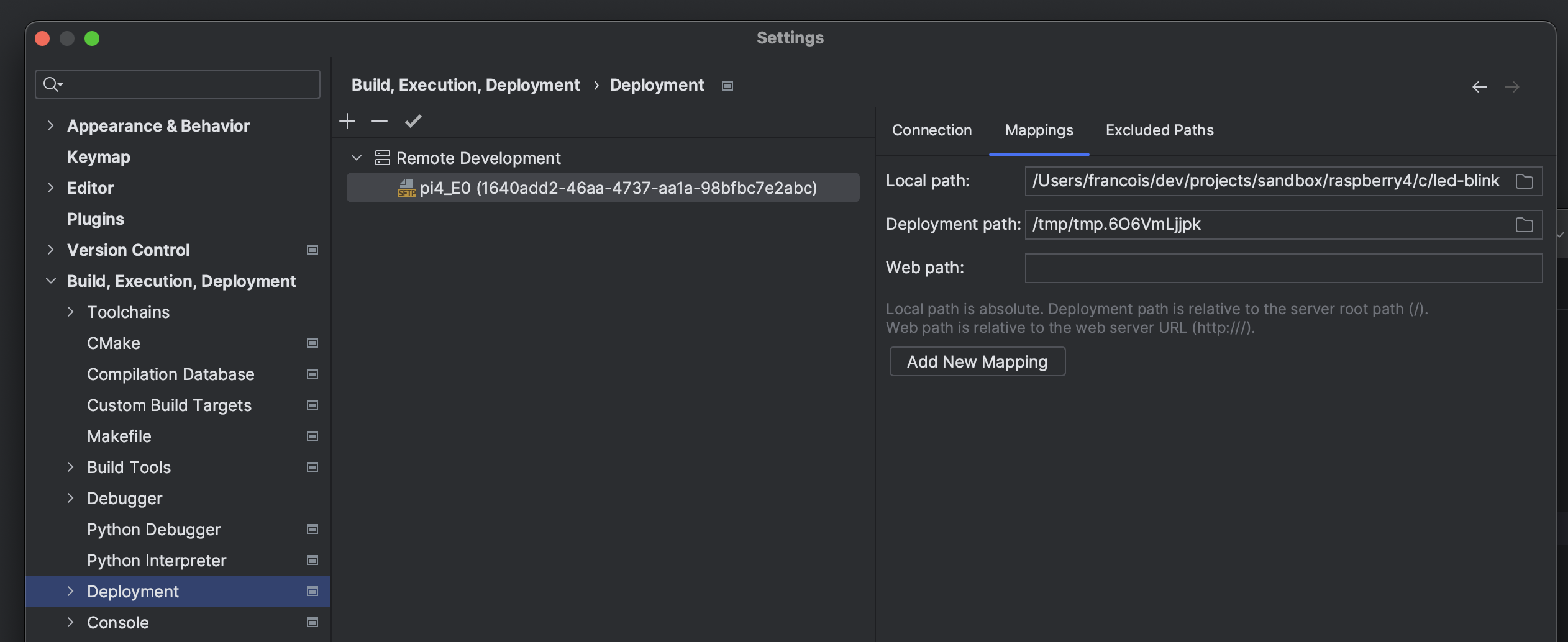Click the Remote Development group icon
The width and height of the screenshot is (1568, 642).
(383, 158)
